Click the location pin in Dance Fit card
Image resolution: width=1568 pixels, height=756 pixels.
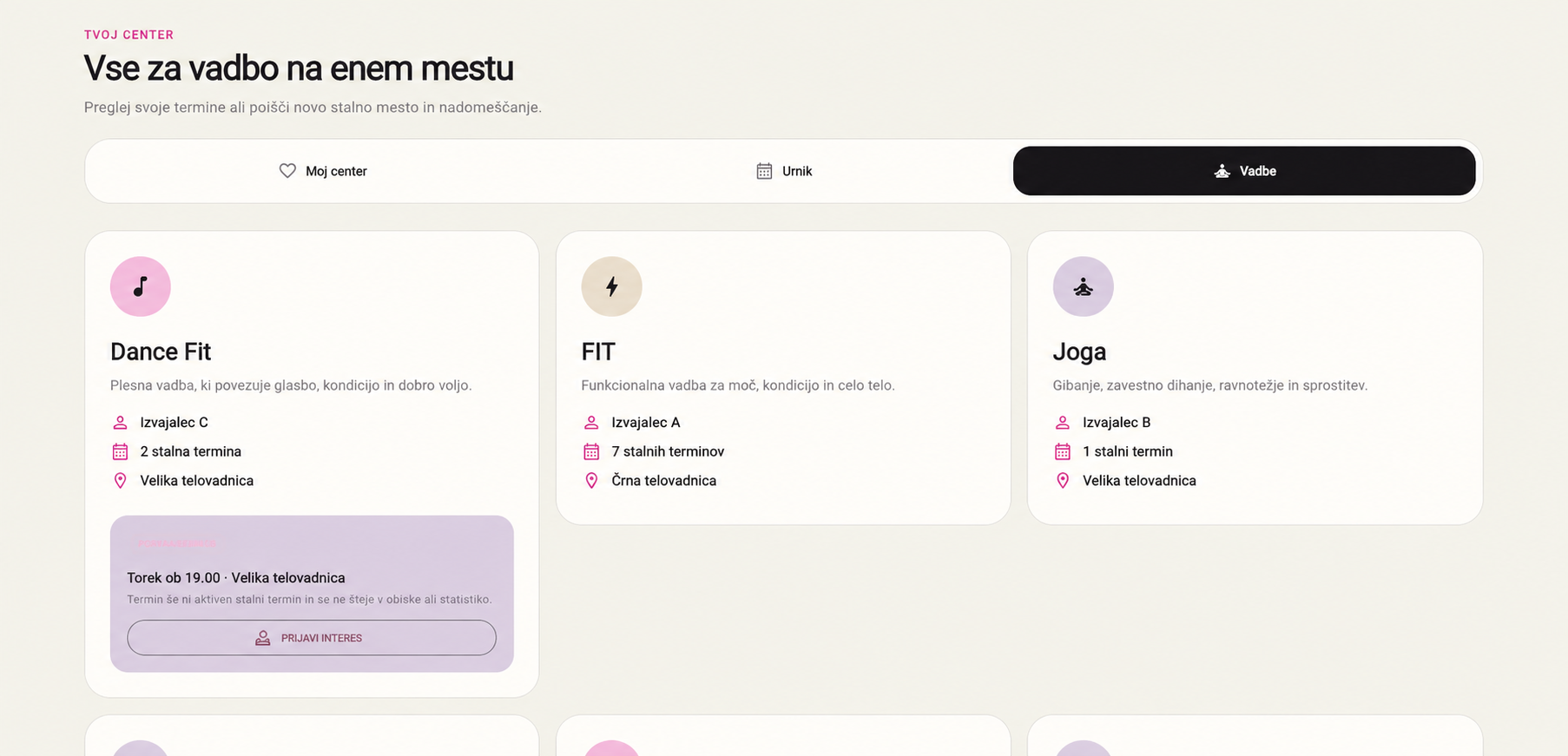point(120,481)
